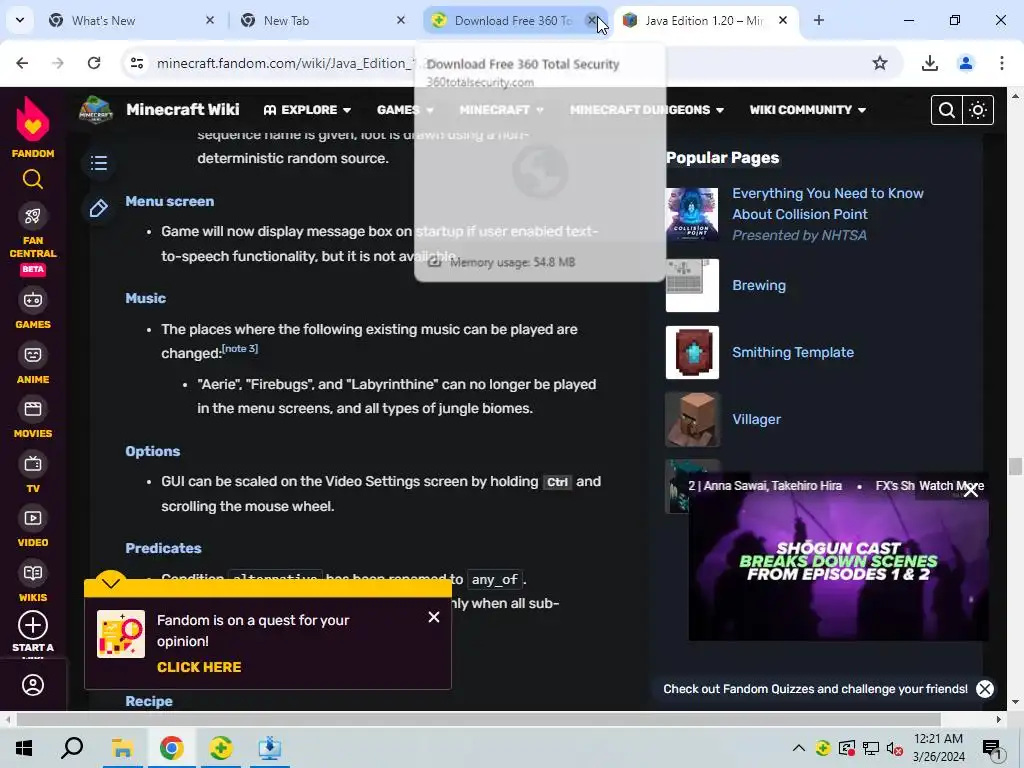This screenshot has width=1024, height=768.
Task: Open the Movies clapperboard icon
Action: coord(33,409)
